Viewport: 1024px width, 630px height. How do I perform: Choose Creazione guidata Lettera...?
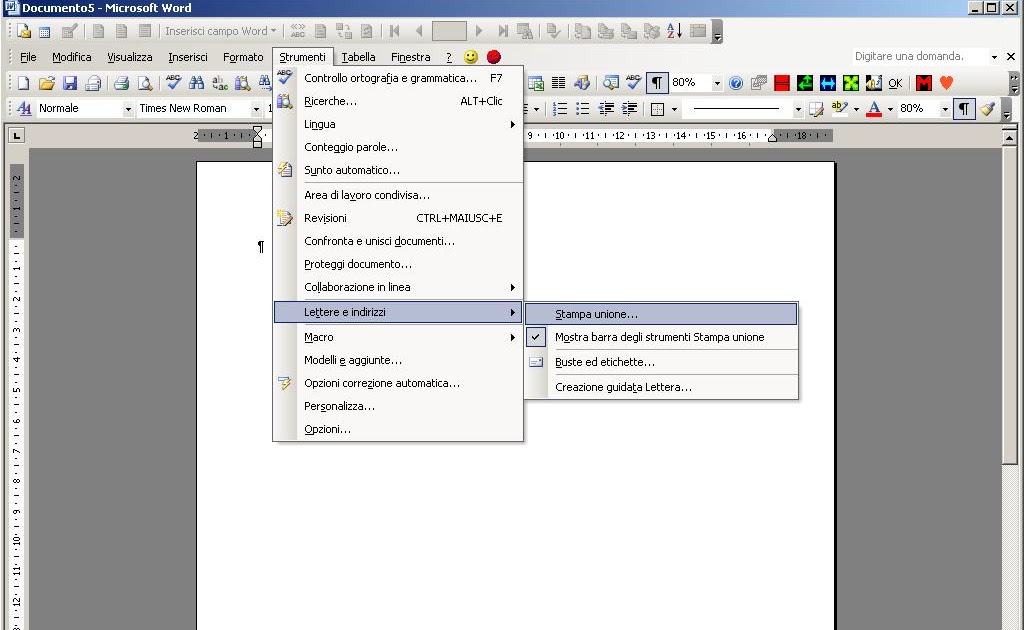(661, 387)
